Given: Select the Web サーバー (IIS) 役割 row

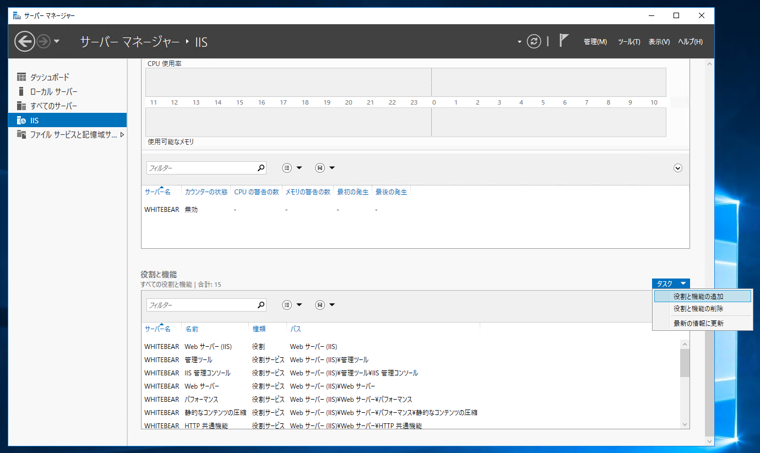Looking at the screenshot, I should point(411,346).
